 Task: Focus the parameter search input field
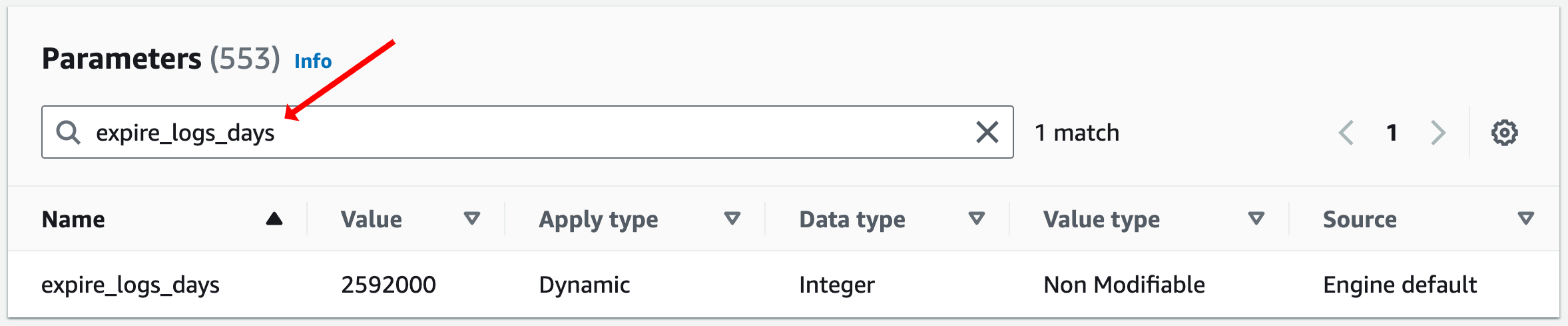527,132
